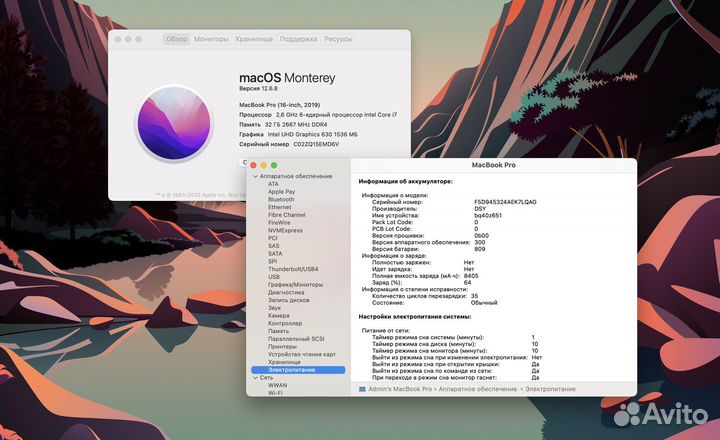
Task: Maximize System Information with green button
Action: (274, 165)
